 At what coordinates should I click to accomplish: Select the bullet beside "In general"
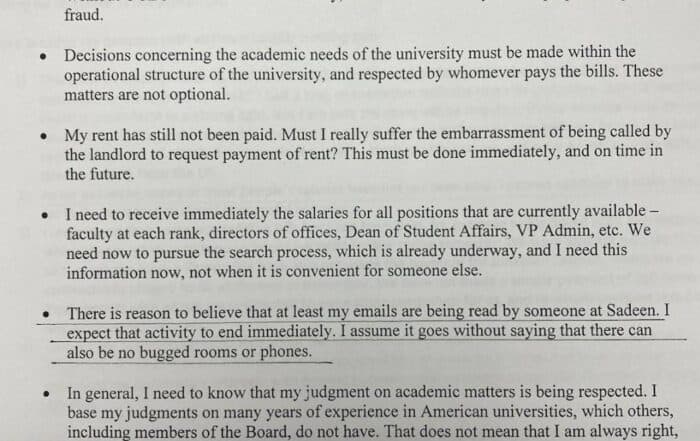(x=47, y=393)
